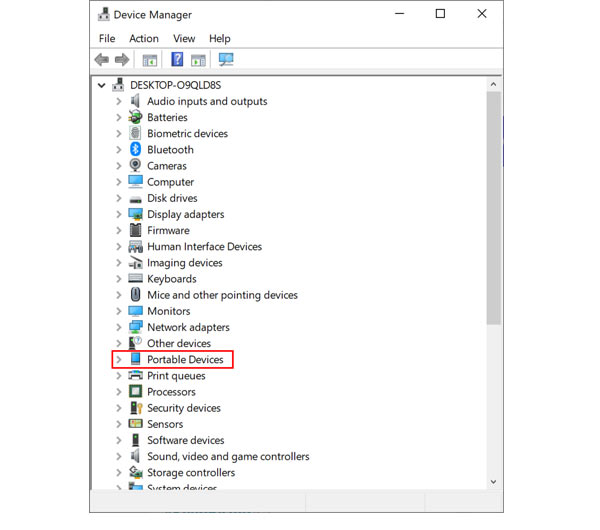Expand the Portable Devices category
The image size is (600, 530).
point(119,360)
